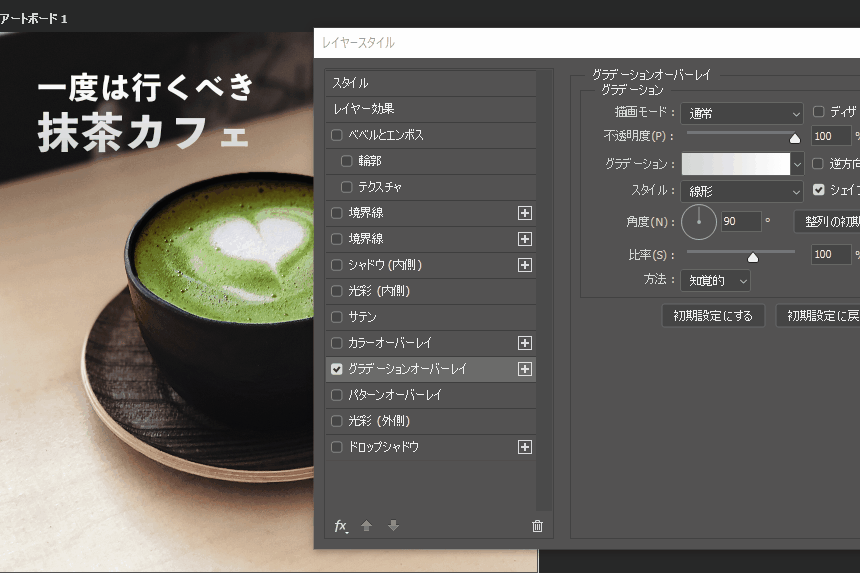Enable first 境界線 checkbox
This screenshot has width=860, height=573.
[337, 213]
